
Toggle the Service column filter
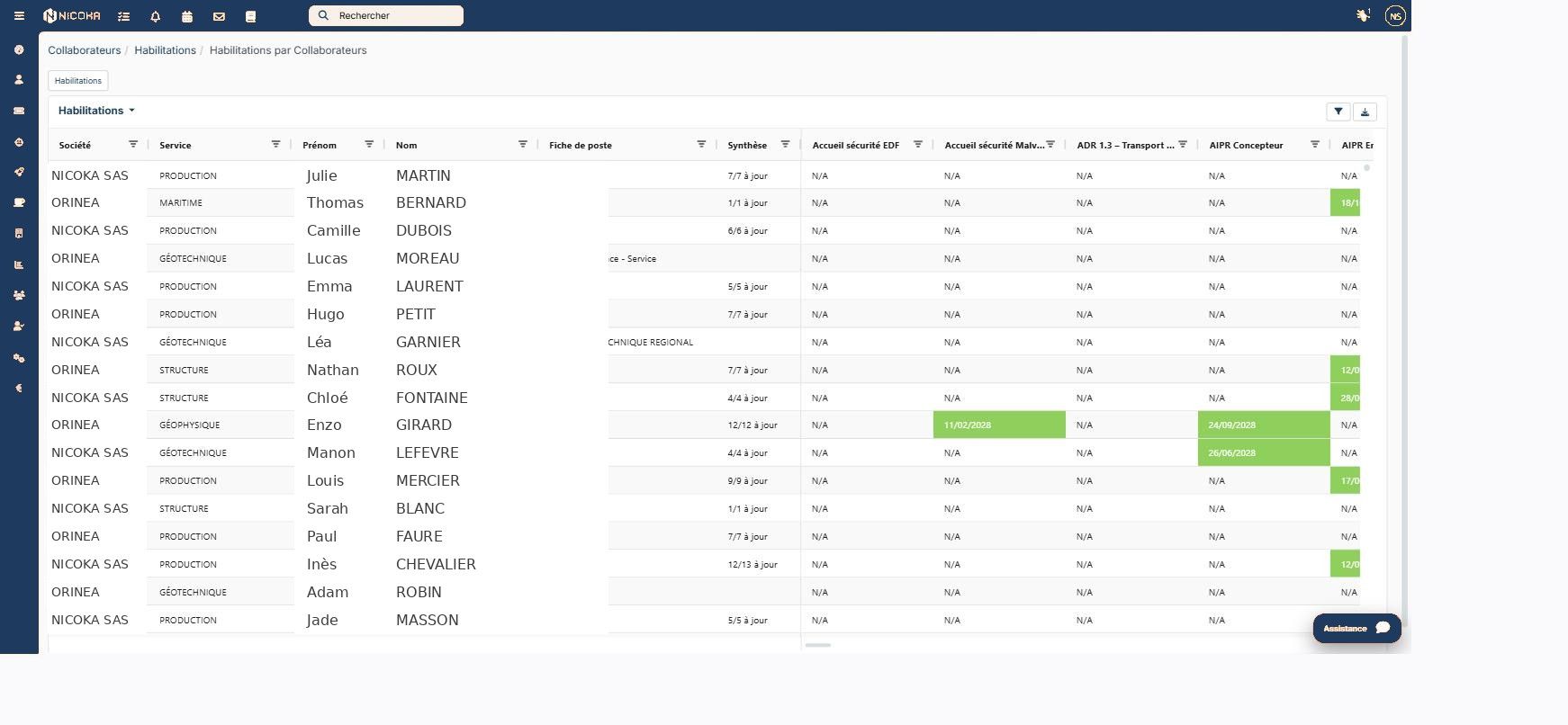(x=276, y=144)
